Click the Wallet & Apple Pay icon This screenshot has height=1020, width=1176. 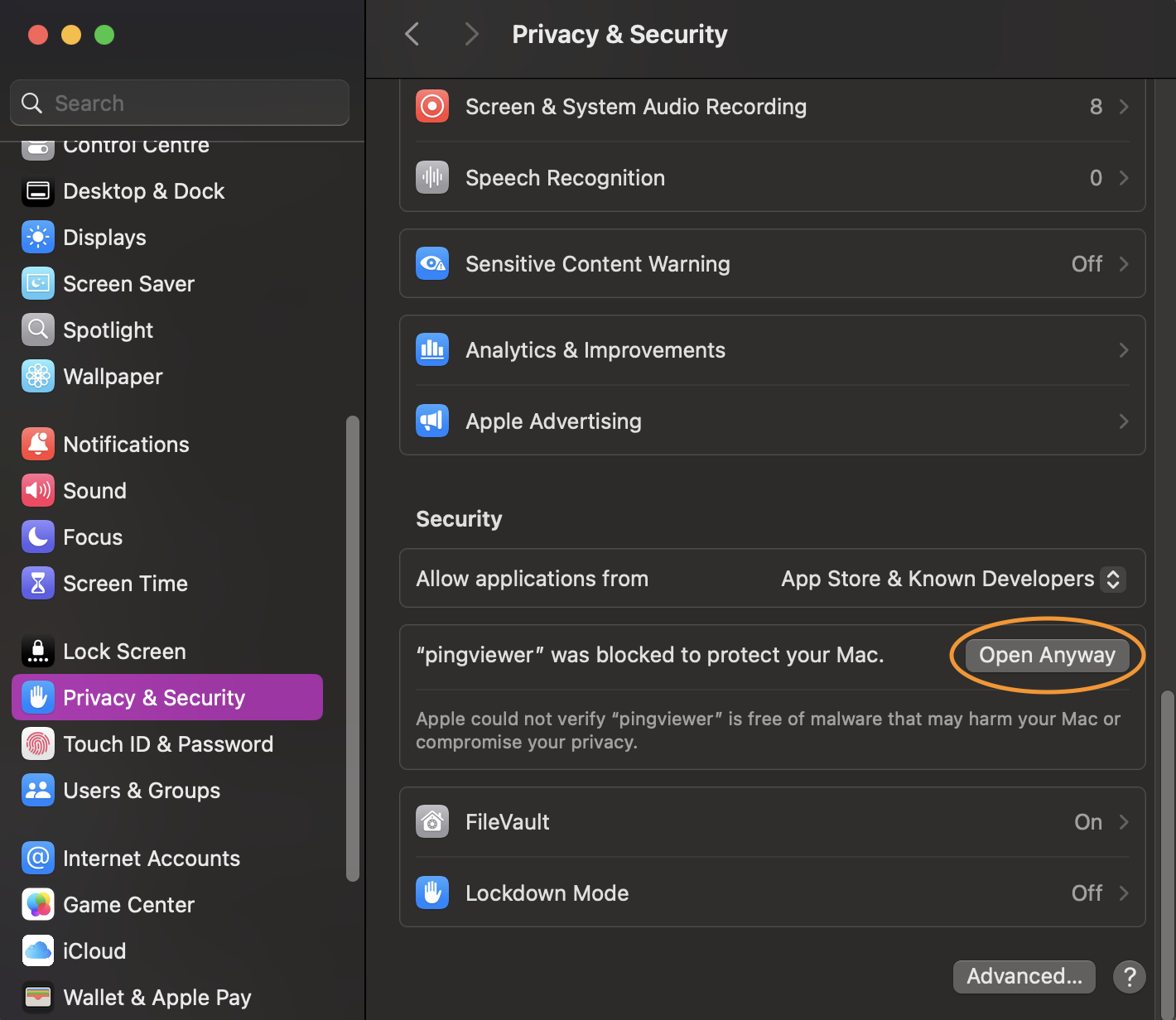(x=38, y=998)
